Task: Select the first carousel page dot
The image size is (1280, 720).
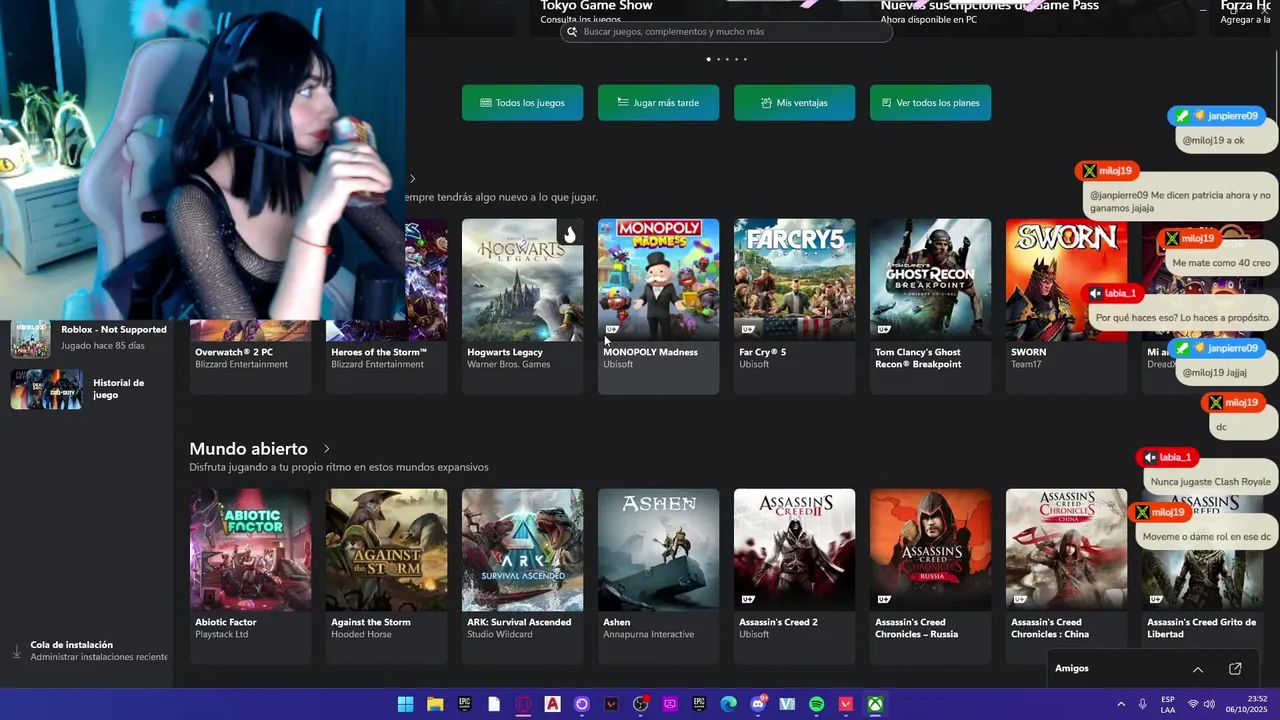Action: (709, 59)
